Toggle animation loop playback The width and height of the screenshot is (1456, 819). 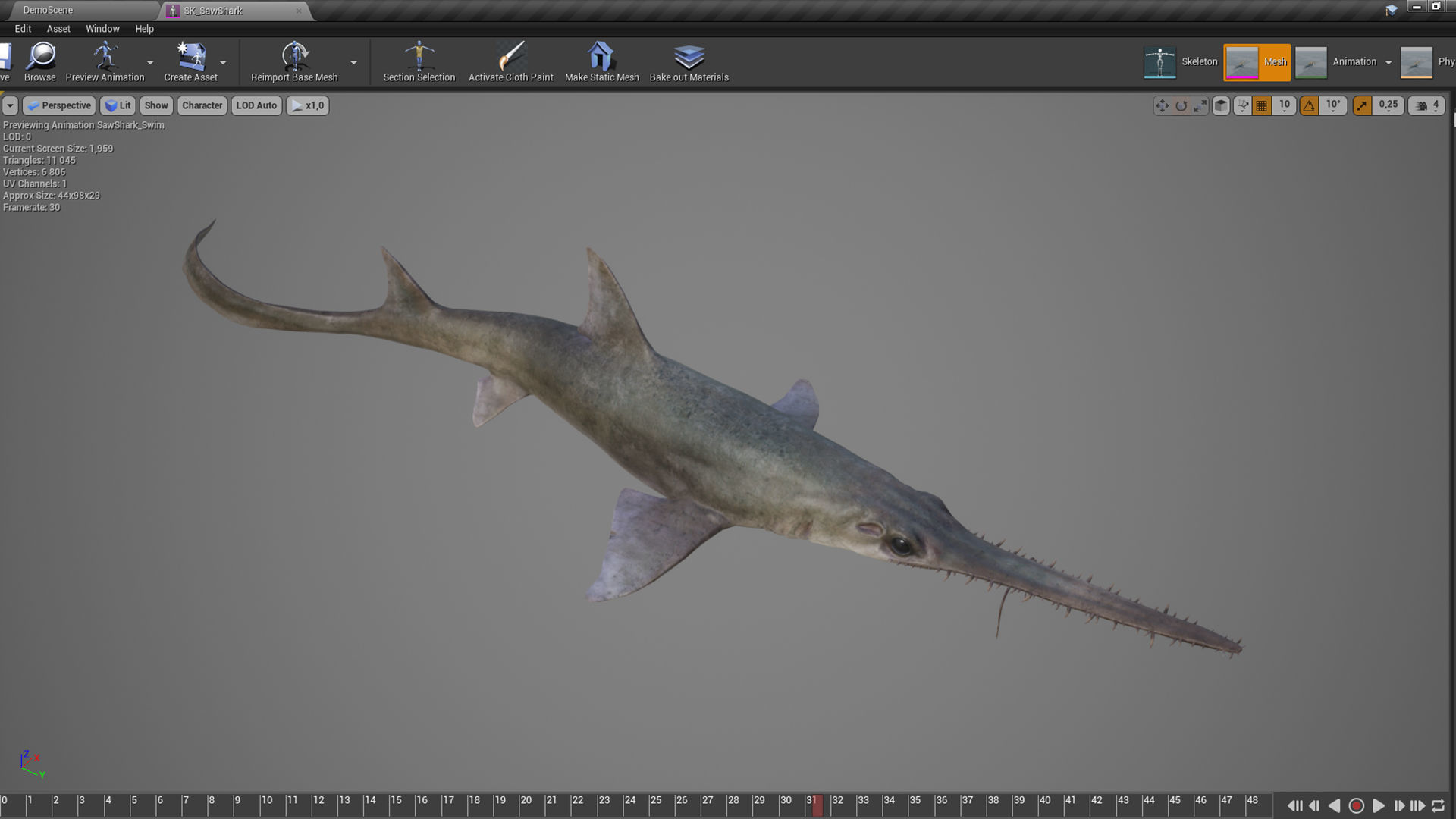(x=1438, y=806)
